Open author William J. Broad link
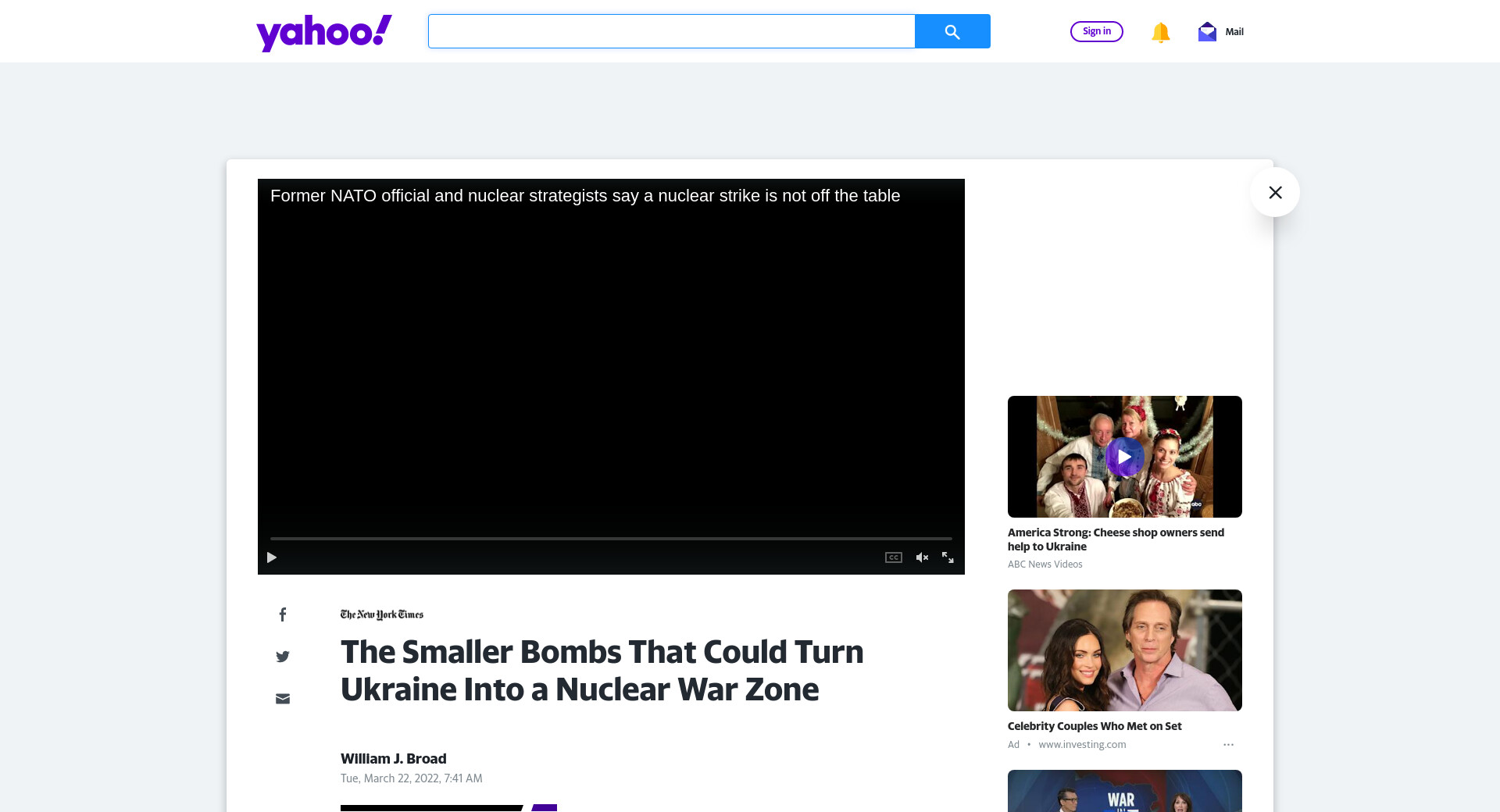This screenshot has width=1500, height=812. coord(393,759)
